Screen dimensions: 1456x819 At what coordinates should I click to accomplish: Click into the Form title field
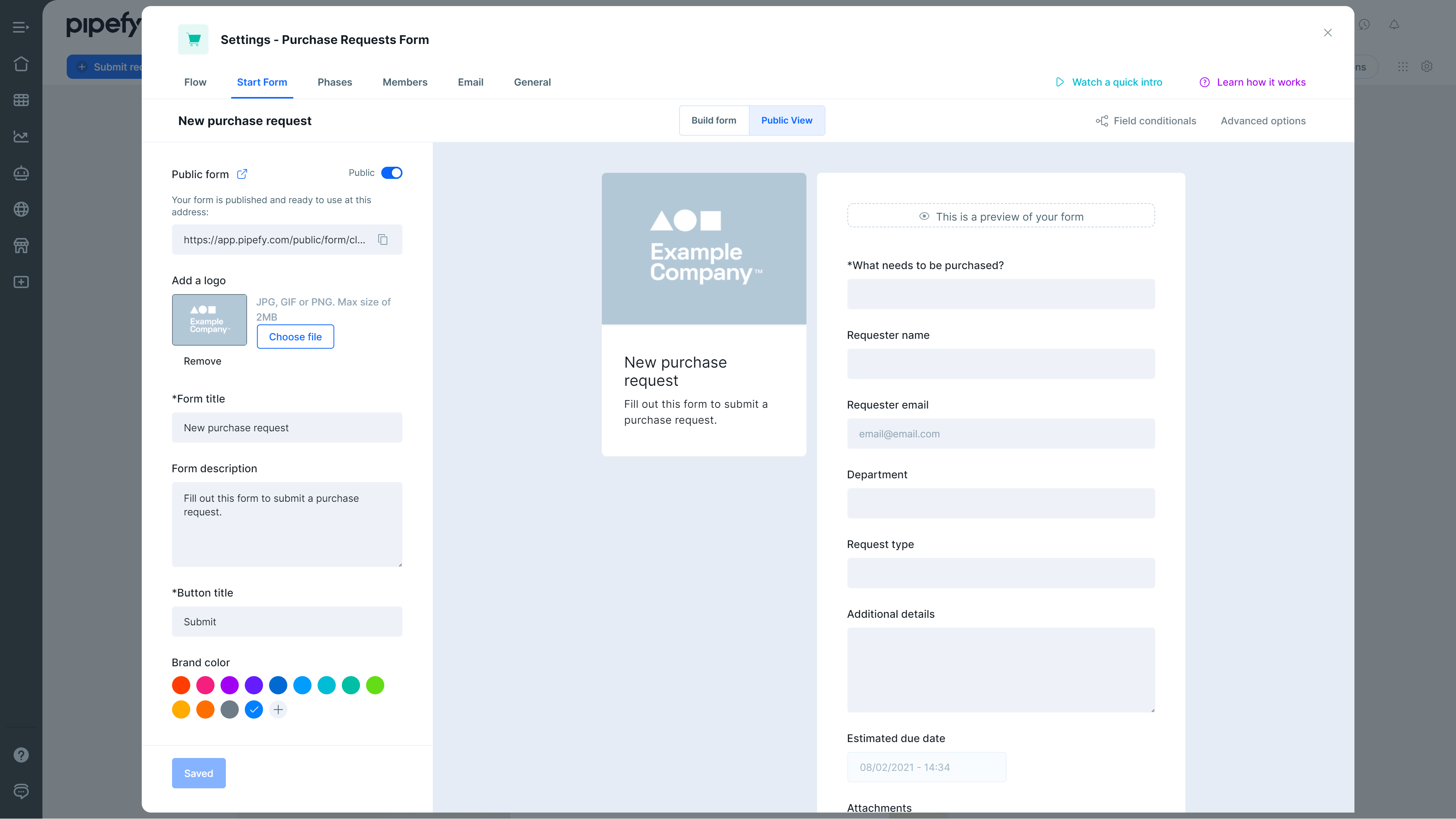click(x=287, y=428)
